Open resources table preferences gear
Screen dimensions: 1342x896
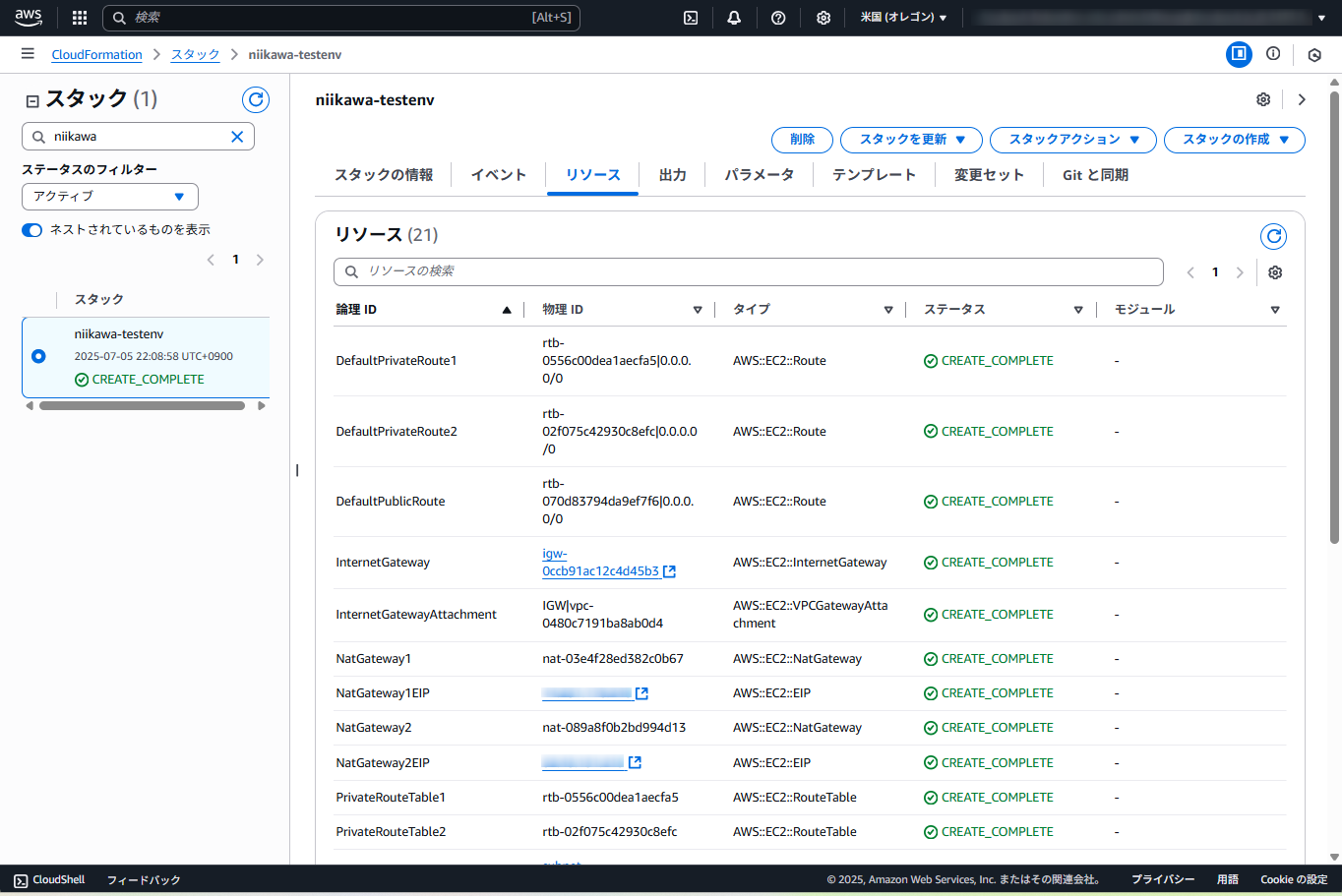pyautogui.click(x=1275, y=272)
